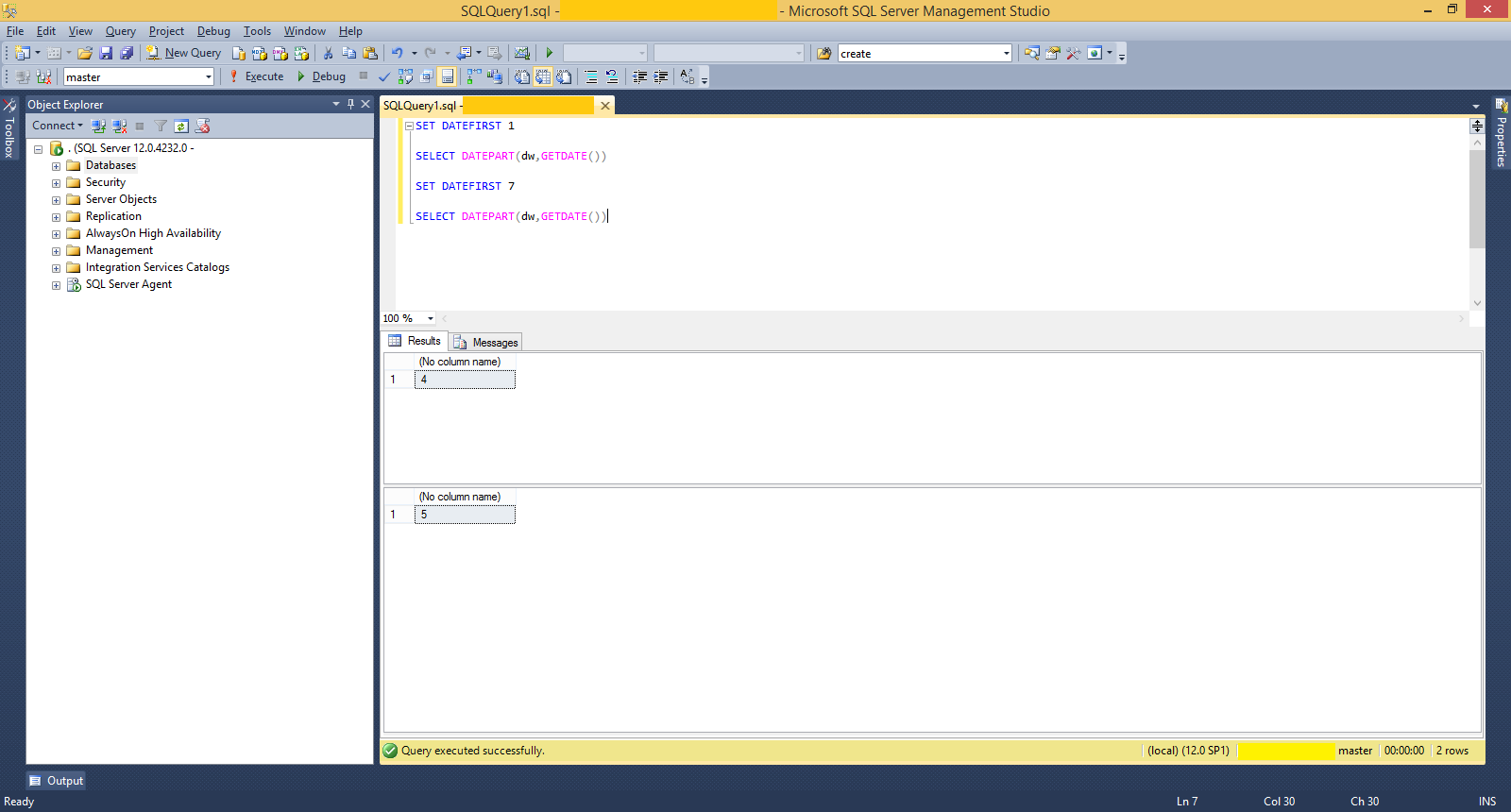Expand the Server Objects node
1511x812 pixels.
(56, 200)
